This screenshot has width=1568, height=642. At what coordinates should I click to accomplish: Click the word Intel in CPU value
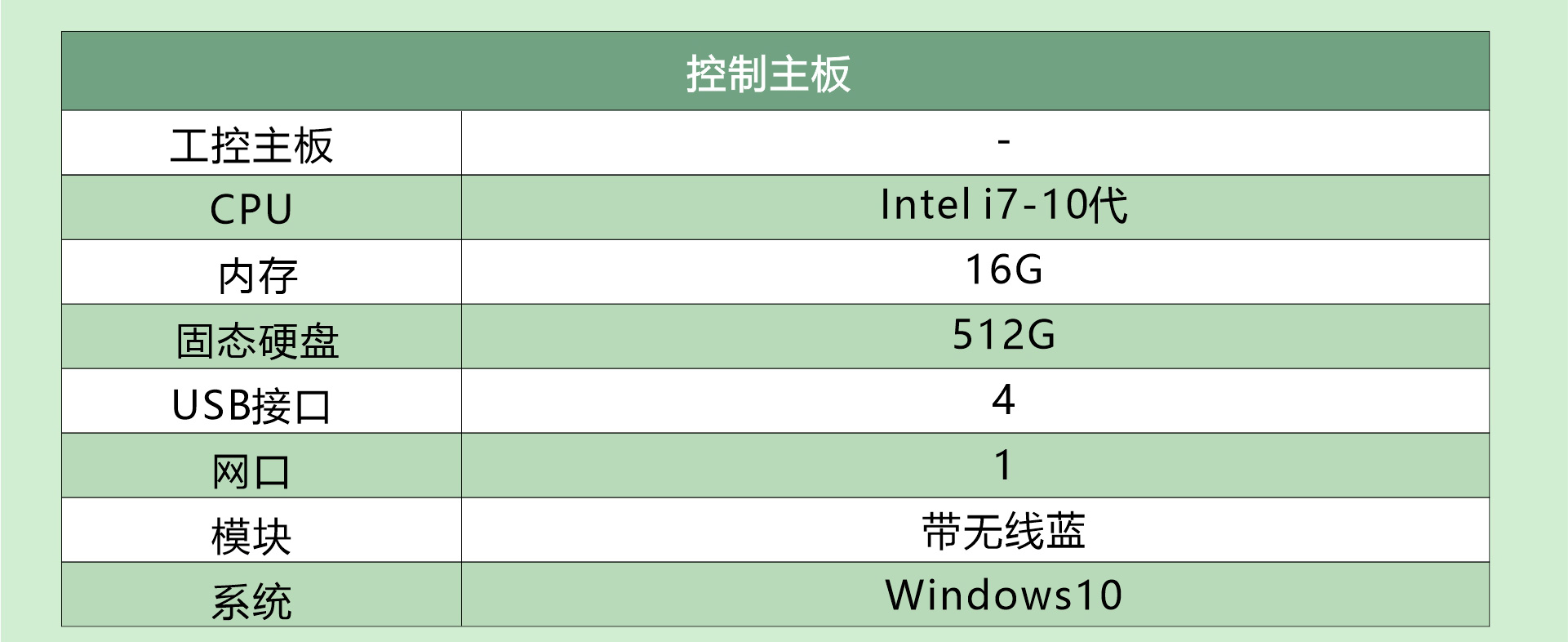pos(926,205)
